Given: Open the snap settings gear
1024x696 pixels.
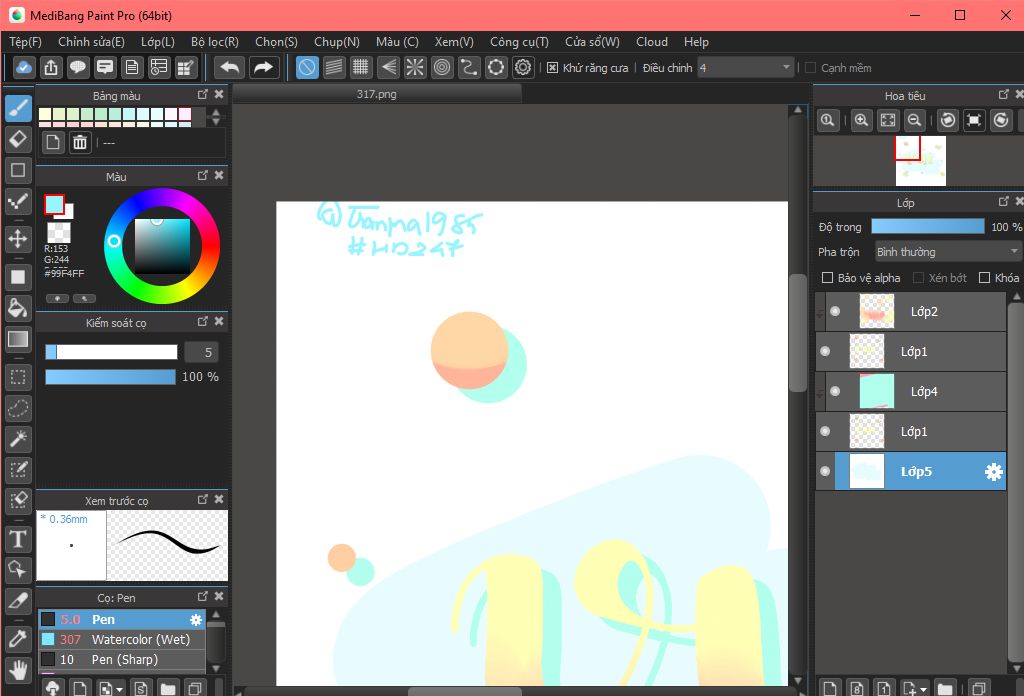Looking at the screenshot, I should click(x=523, y=67).
